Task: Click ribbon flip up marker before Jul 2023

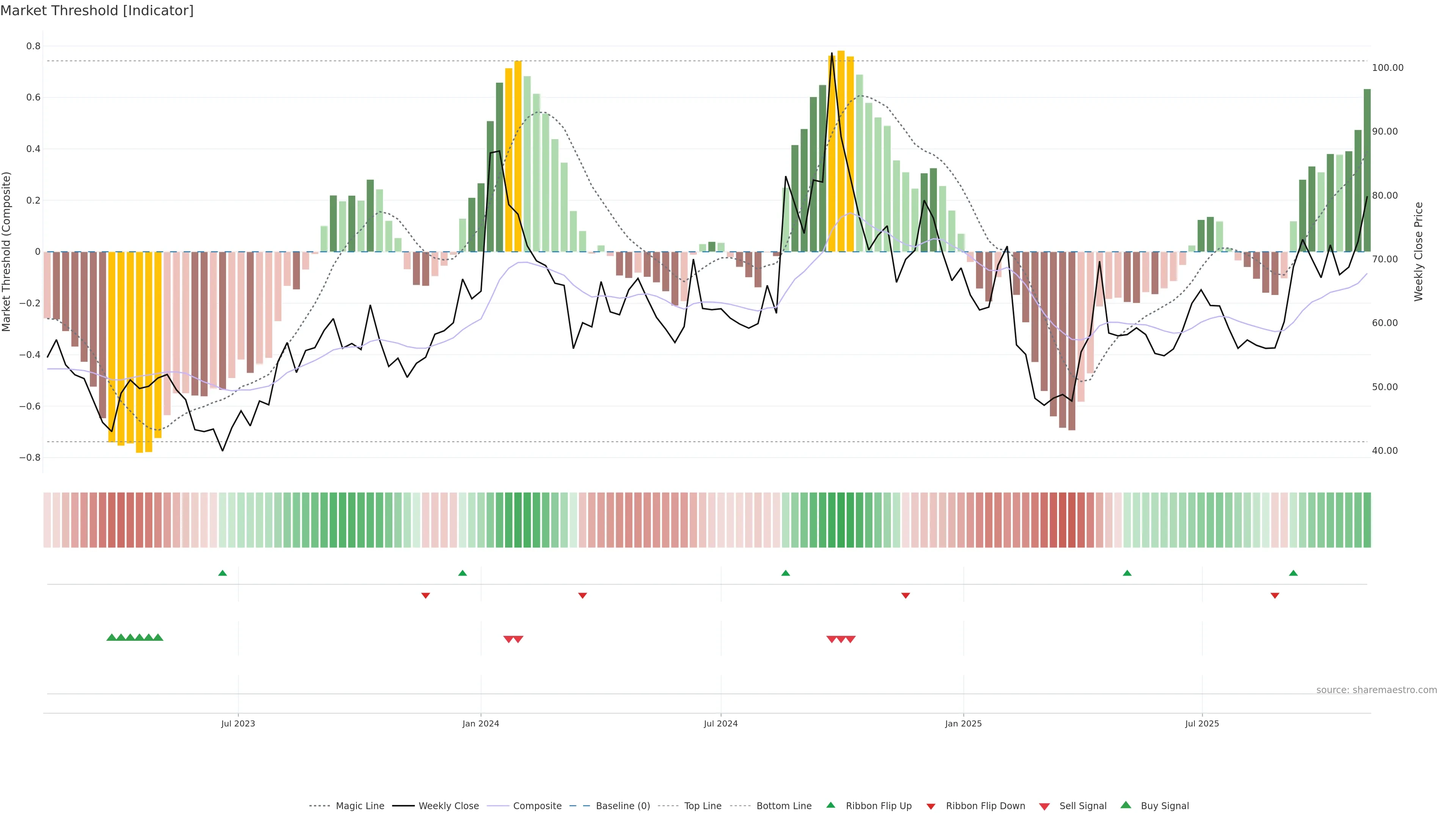Action: click(x=223, y=573)
